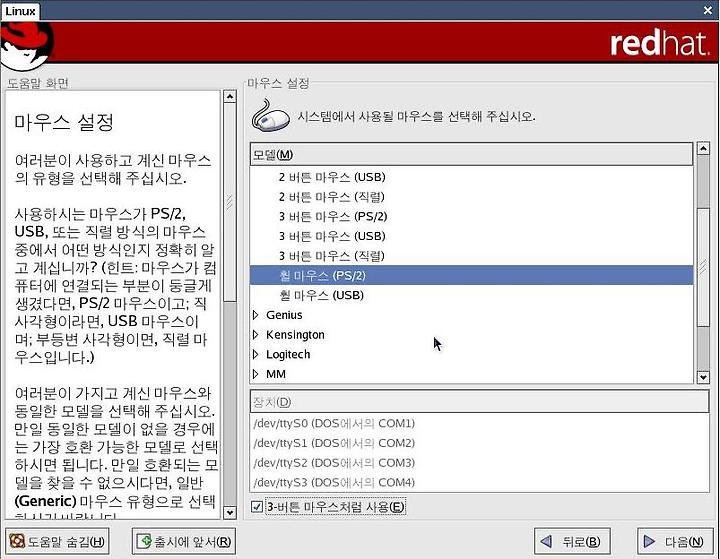Select 휠 마우스 (USB) row
Viewport: 720px width, 559px height.
click(472, 295)
